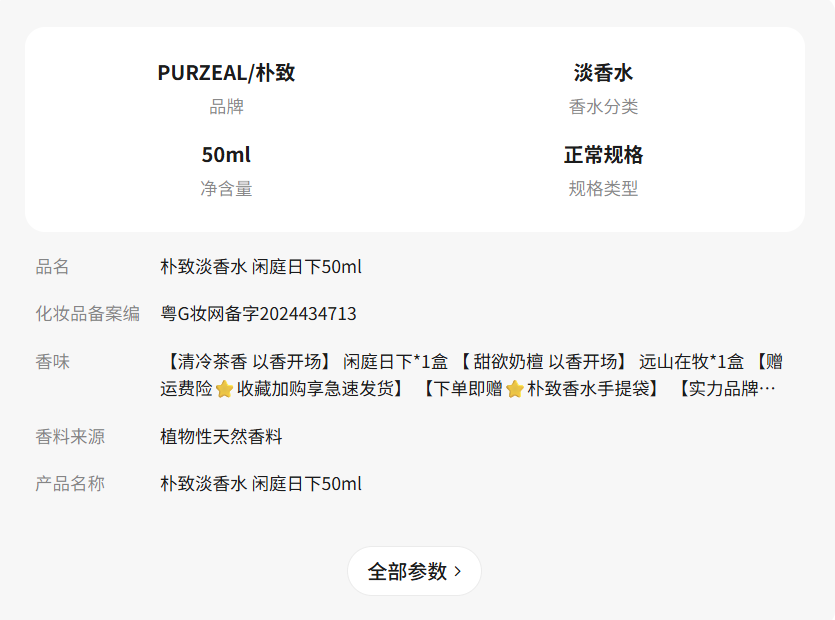Screen dimensions: 835x620
Task: Select the 植物性天然香料 value
Action: tap(221, 437)
